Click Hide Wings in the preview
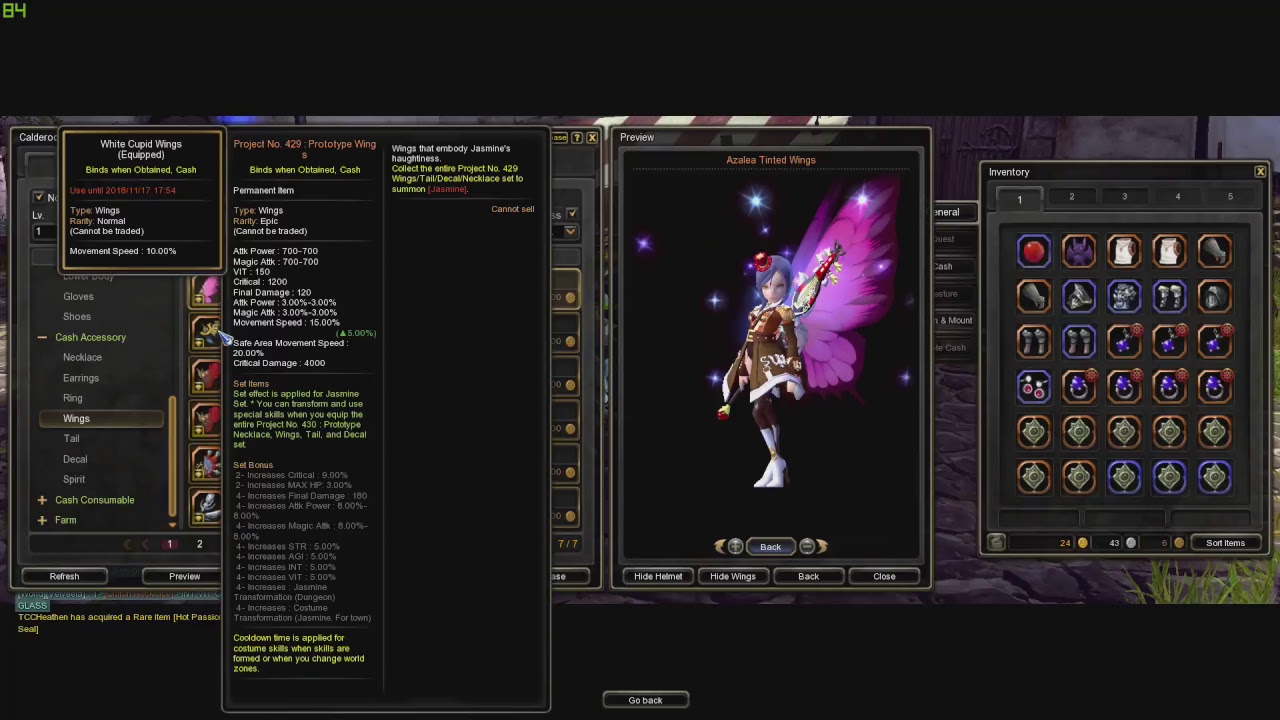The image size is (1280, 720). click(733, 576)
